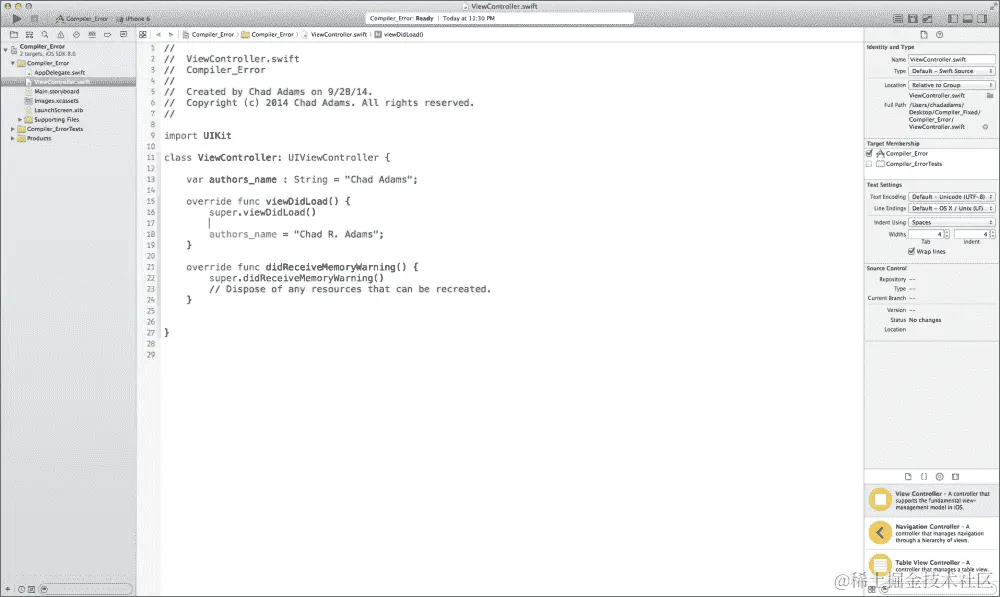Expand the Compiler_ErrorTests folder

point(13,129)
